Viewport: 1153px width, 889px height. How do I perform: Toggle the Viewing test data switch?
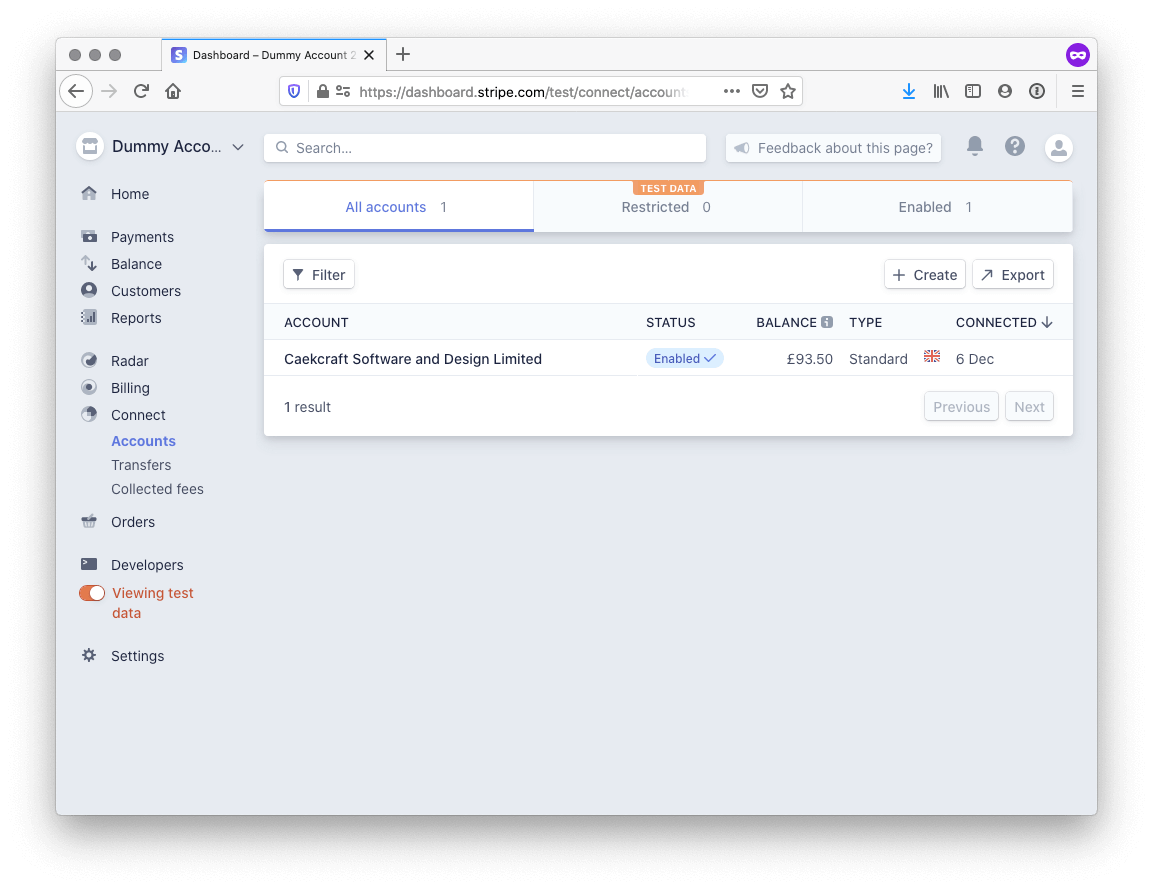[x=91, y=592]
